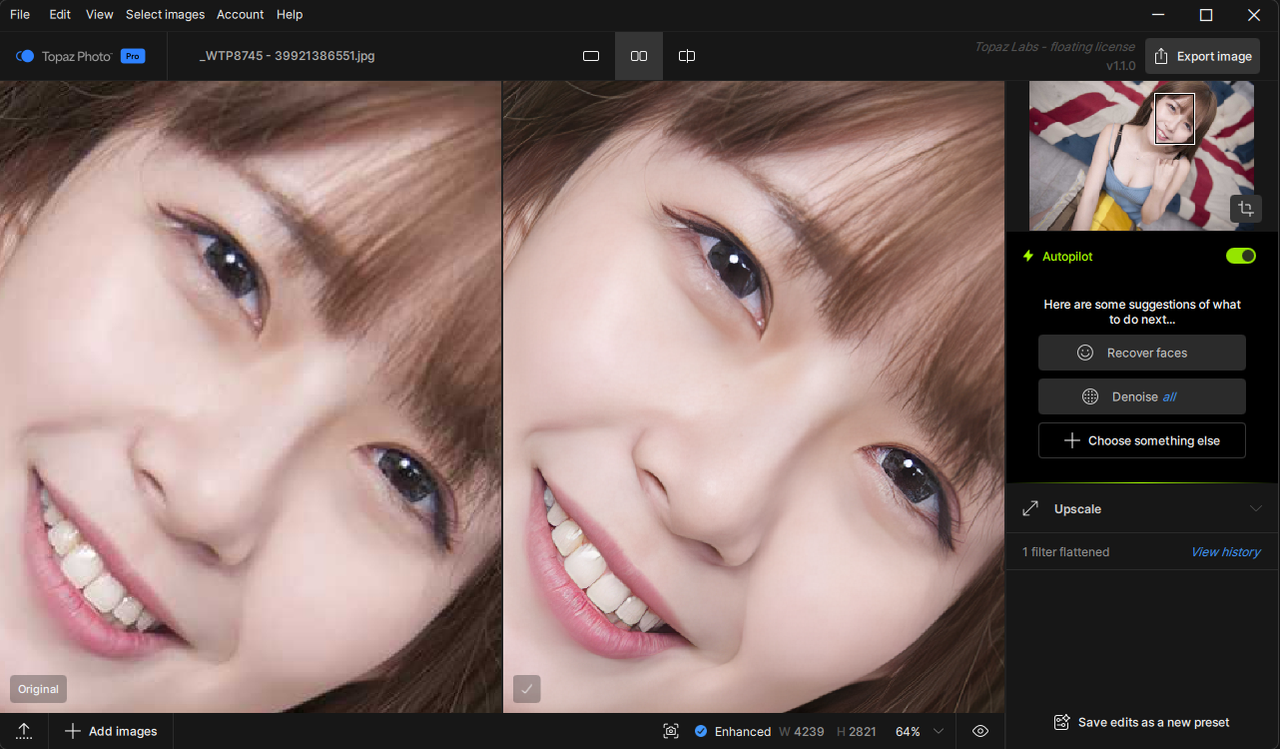Screen dimensions: 1280x749
Task: Activate the split view comparison icon
Action: (x=687, y=56)
